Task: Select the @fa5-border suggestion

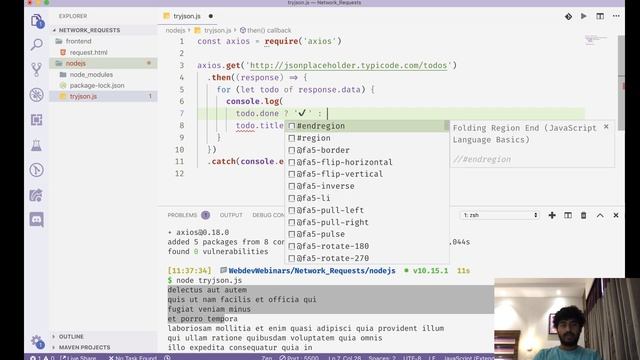Action: pyautogui.click(x=367, y=150)
